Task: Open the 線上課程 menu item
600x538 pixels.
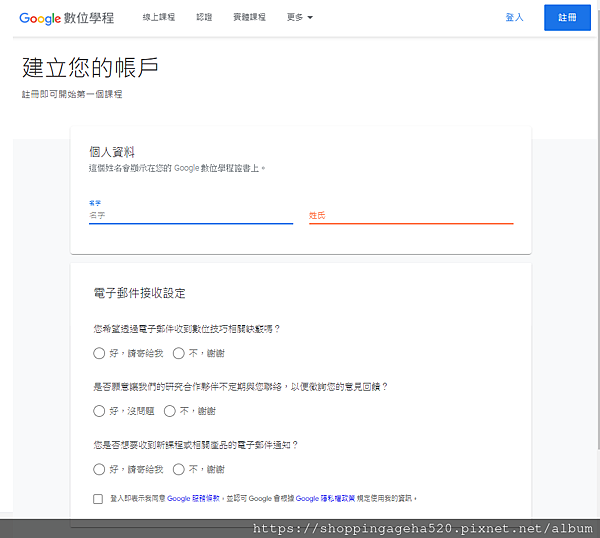Action: (x=159, y=17)
